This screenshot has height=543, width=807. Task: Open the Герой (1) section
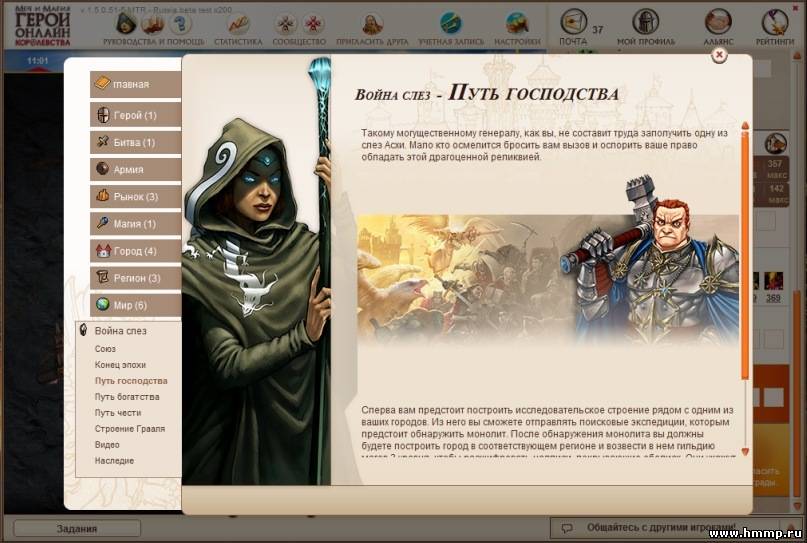coord(136,115)
